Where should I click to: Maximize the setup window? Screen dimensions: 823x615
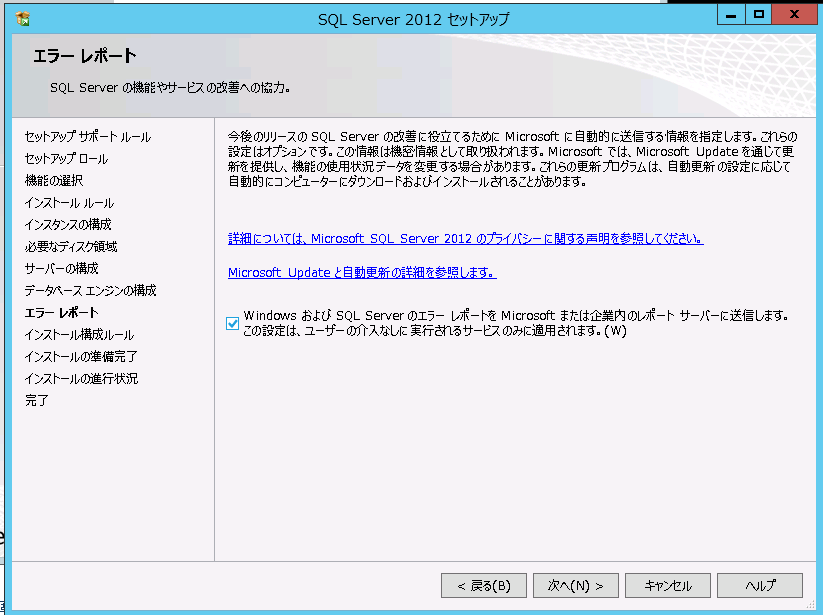click(758, 15)
